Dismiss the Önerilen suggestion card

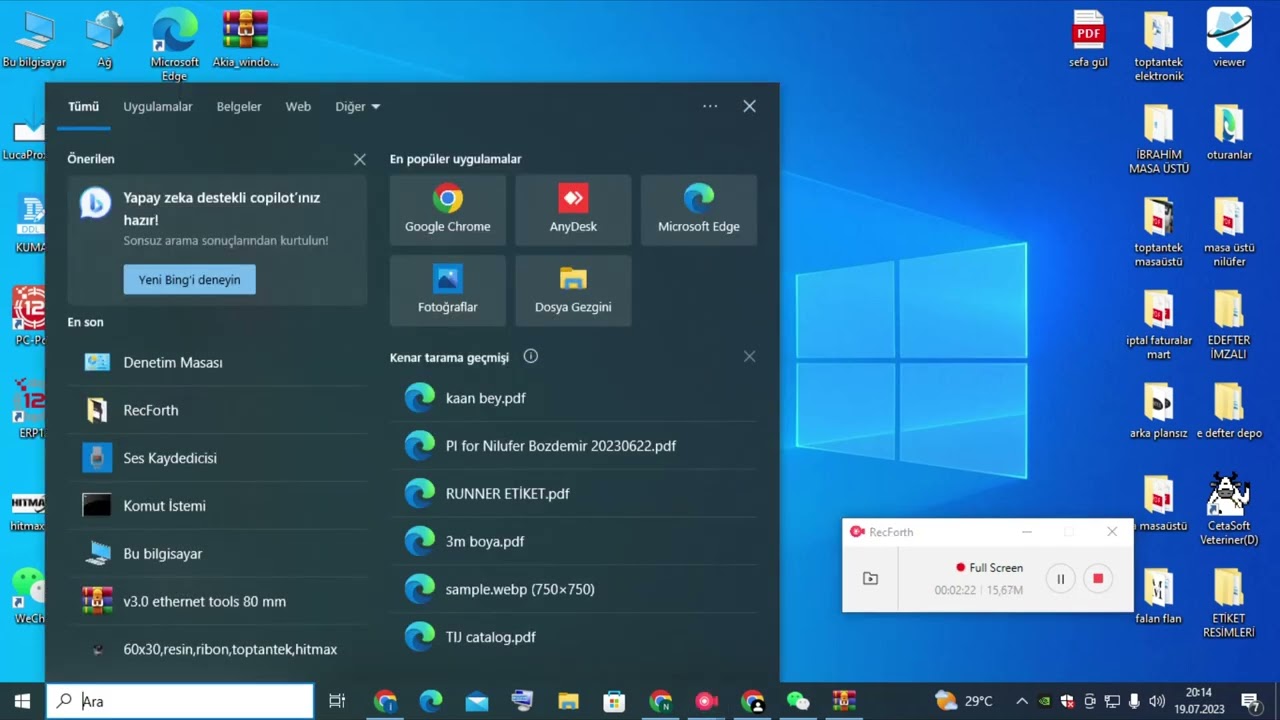tap(359, 159)
